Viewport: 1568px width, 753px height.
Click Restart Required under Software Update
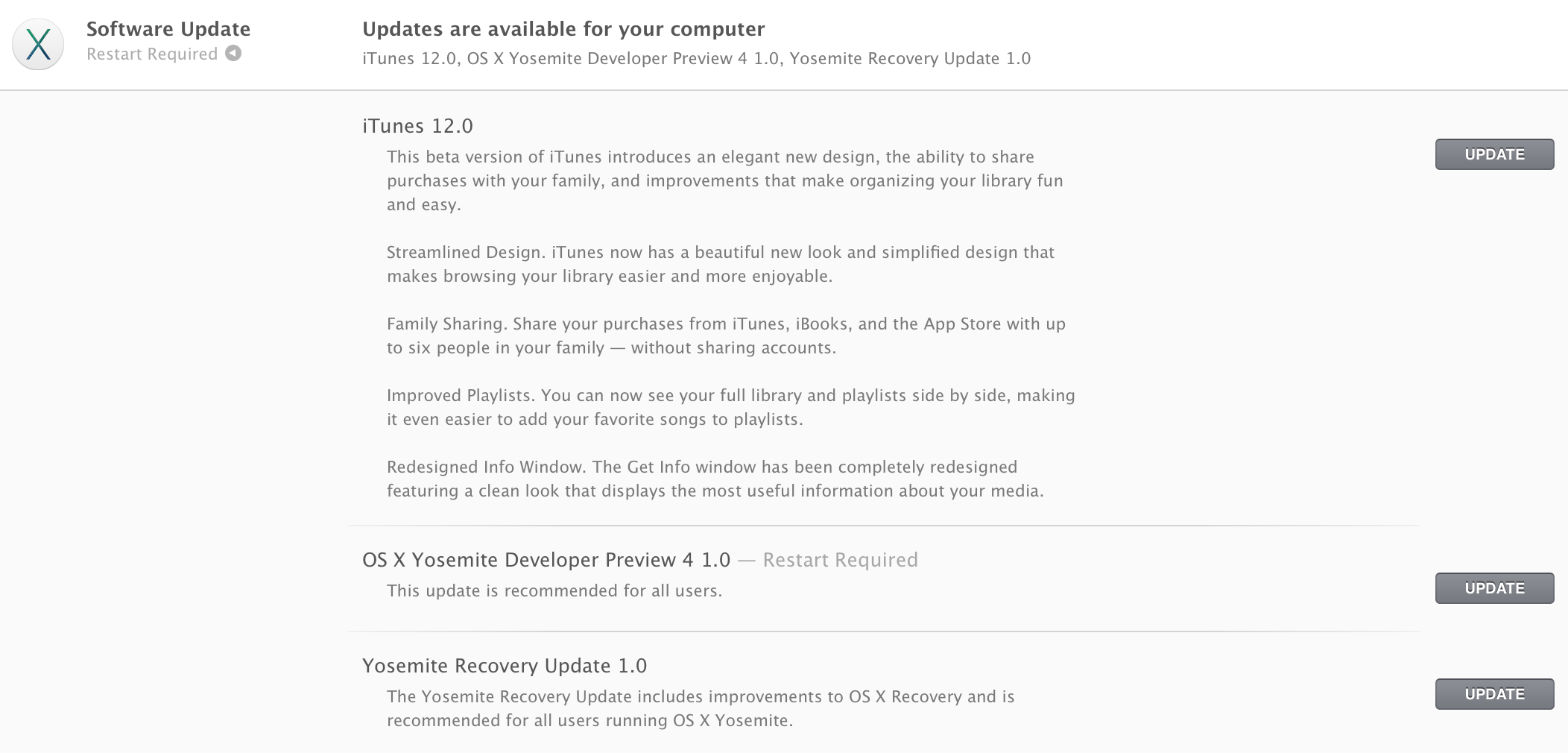coord(152,54)
